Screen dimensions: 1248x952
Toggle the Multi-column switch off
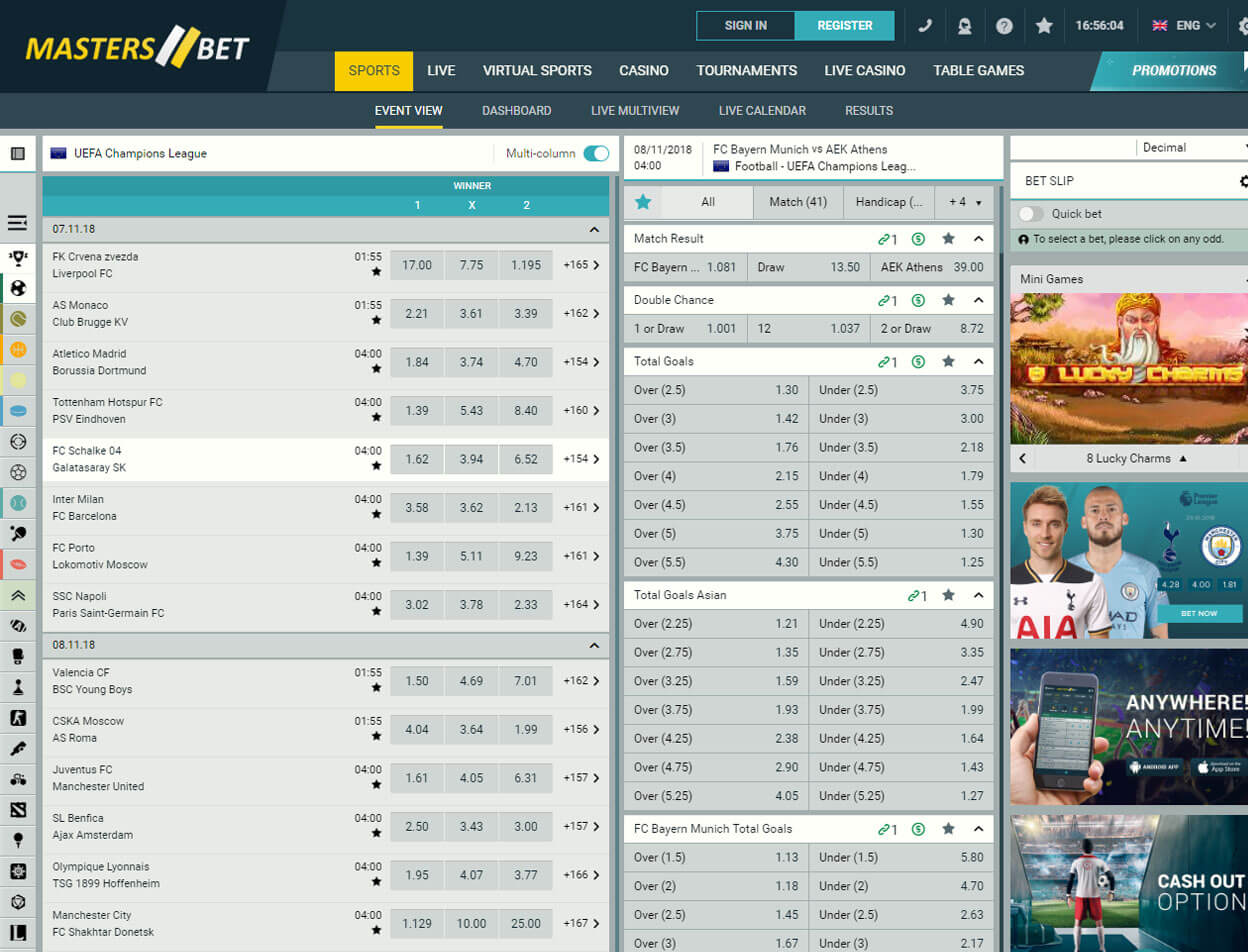596,153
